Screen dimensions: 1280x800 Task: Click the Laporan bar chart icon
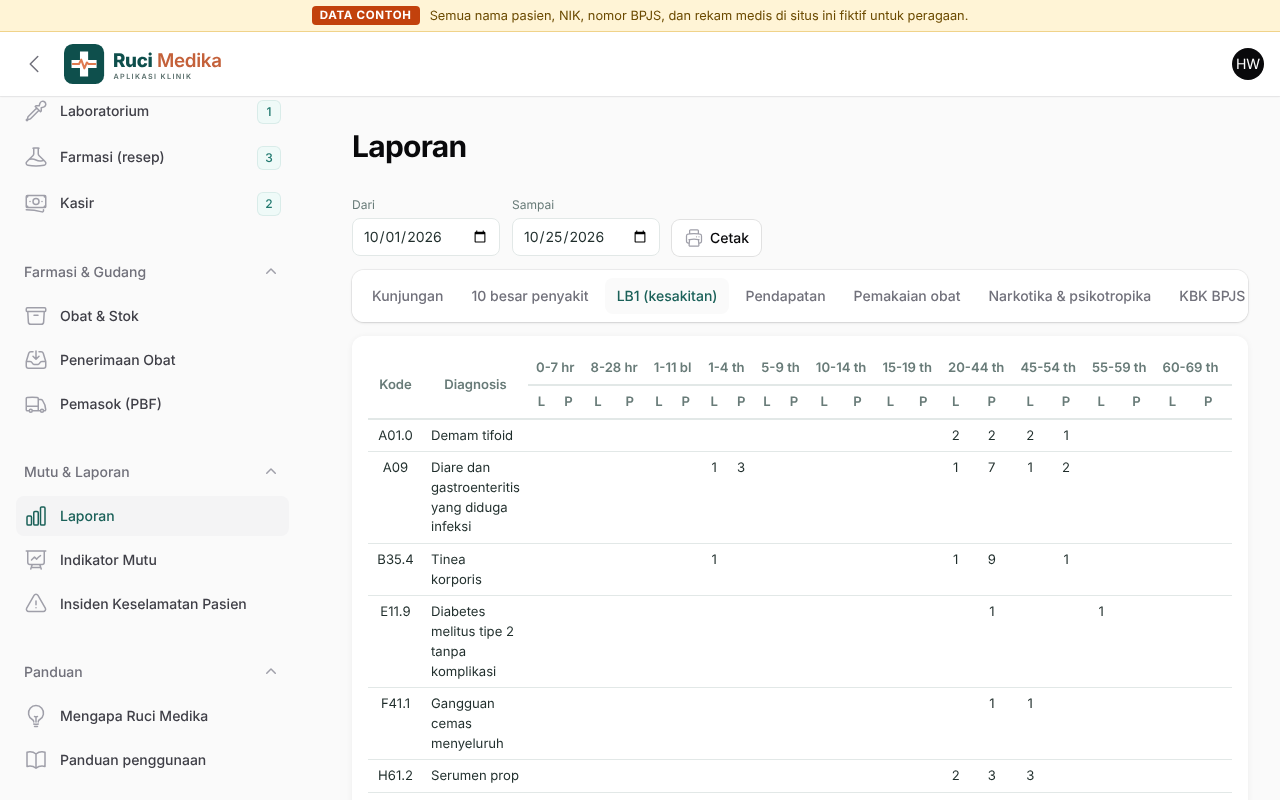point(36,516)
